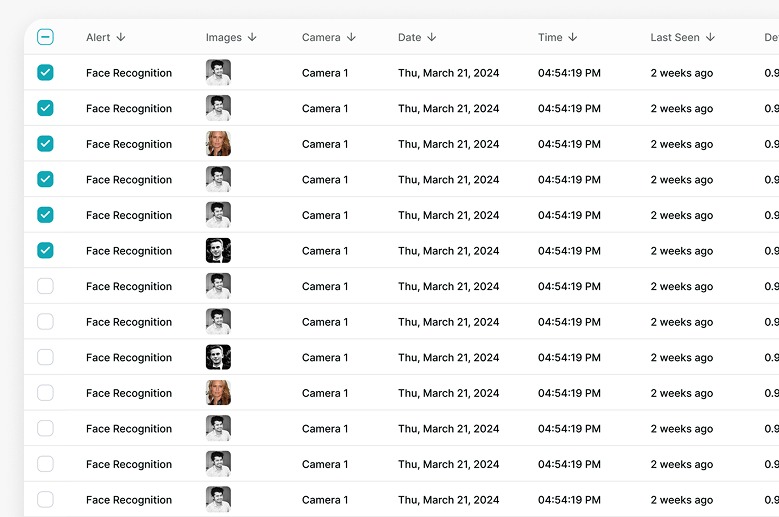Click Camera 1 in the fourth row
This screenshot has height=517, width=779.
(325, 180)
